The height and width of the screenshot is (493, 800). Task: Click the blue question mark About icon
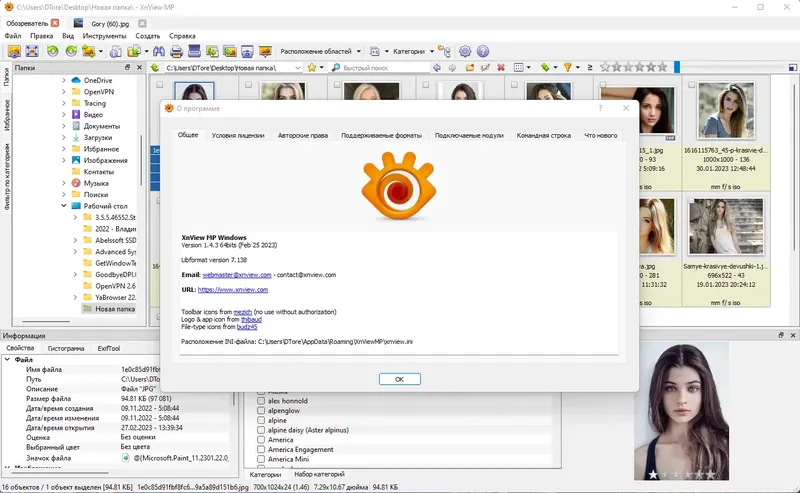pos(483,51)
